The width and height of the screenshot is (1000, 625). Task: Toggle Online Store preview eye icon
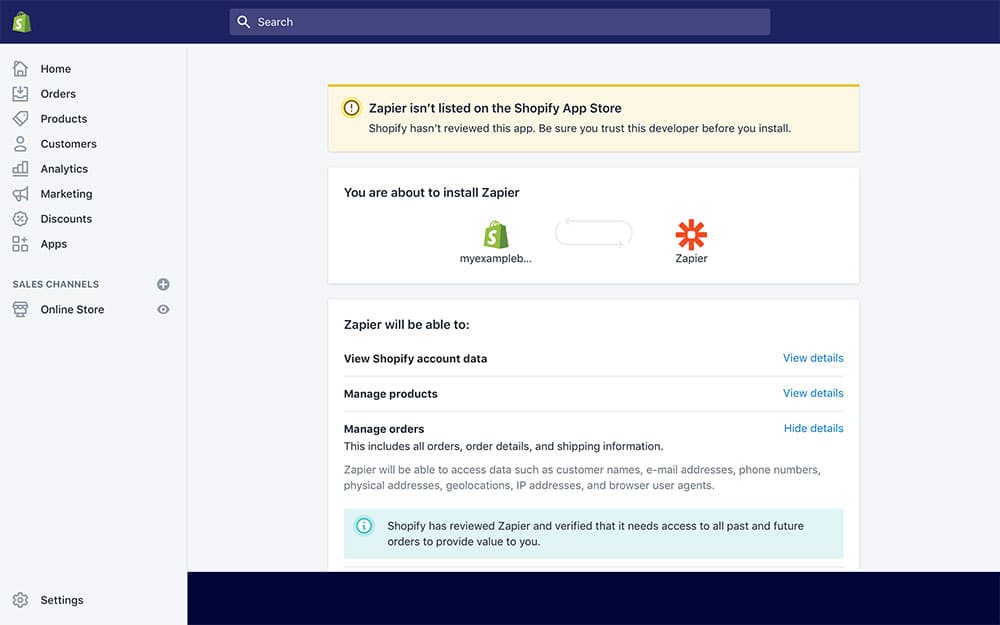tap(163, 310)
